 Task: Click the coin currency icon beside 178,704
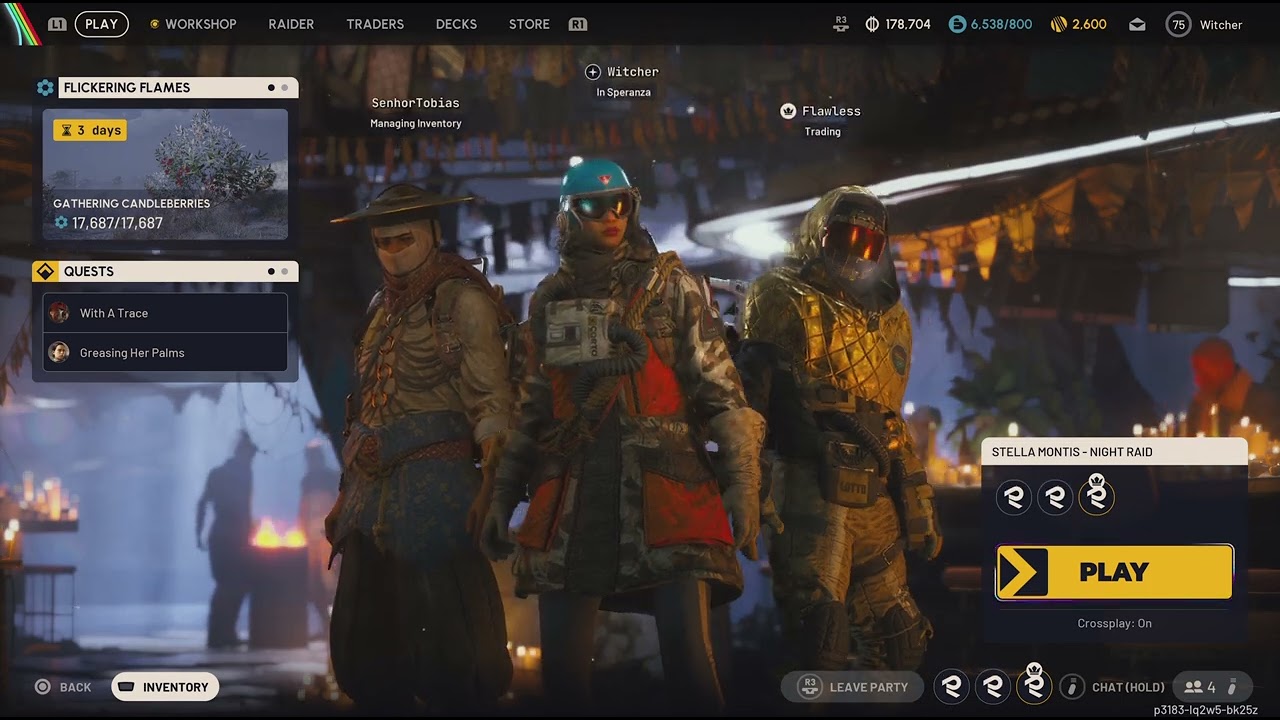871,24
